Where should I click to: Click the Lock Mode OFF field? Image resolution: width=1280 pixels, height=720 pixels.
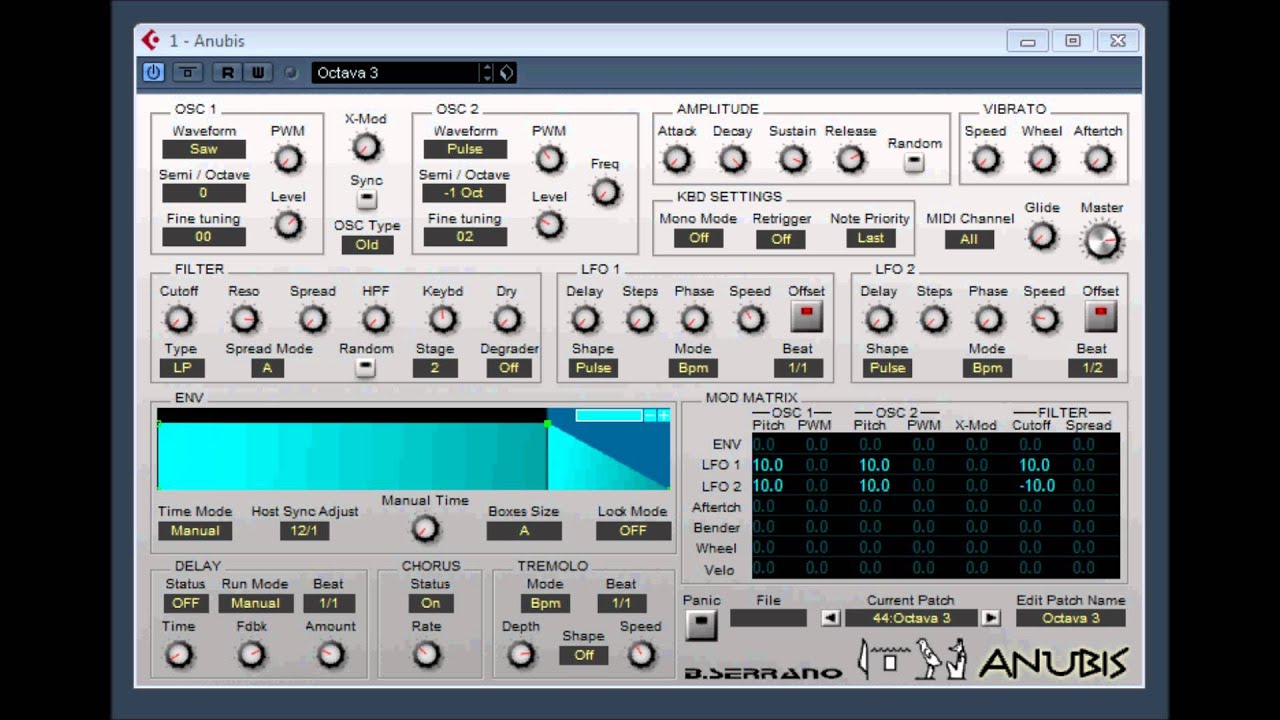point(633,530)
